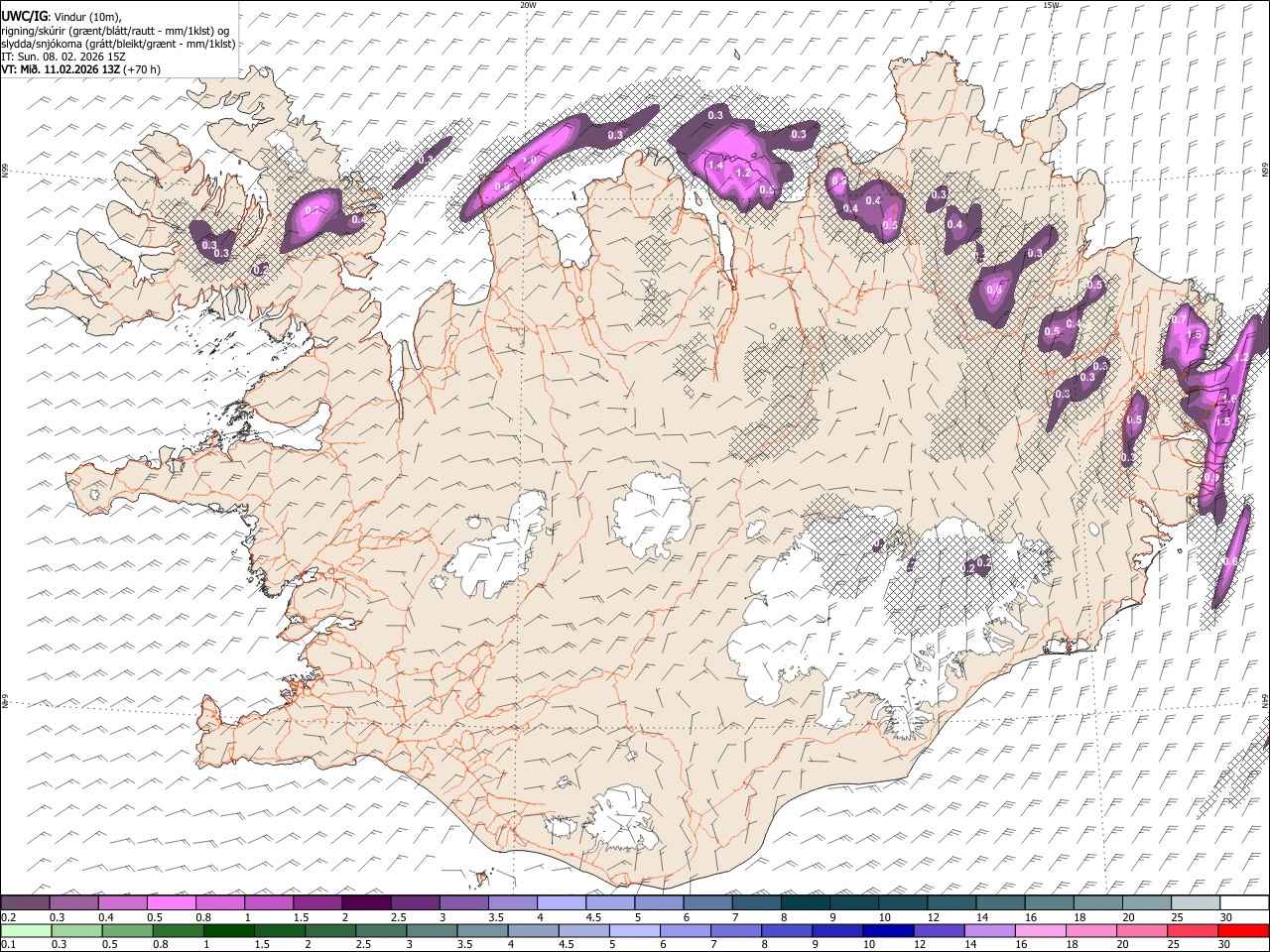Click the "4.5" label on top legend row

pyautogui.click(x=592, y=917)
